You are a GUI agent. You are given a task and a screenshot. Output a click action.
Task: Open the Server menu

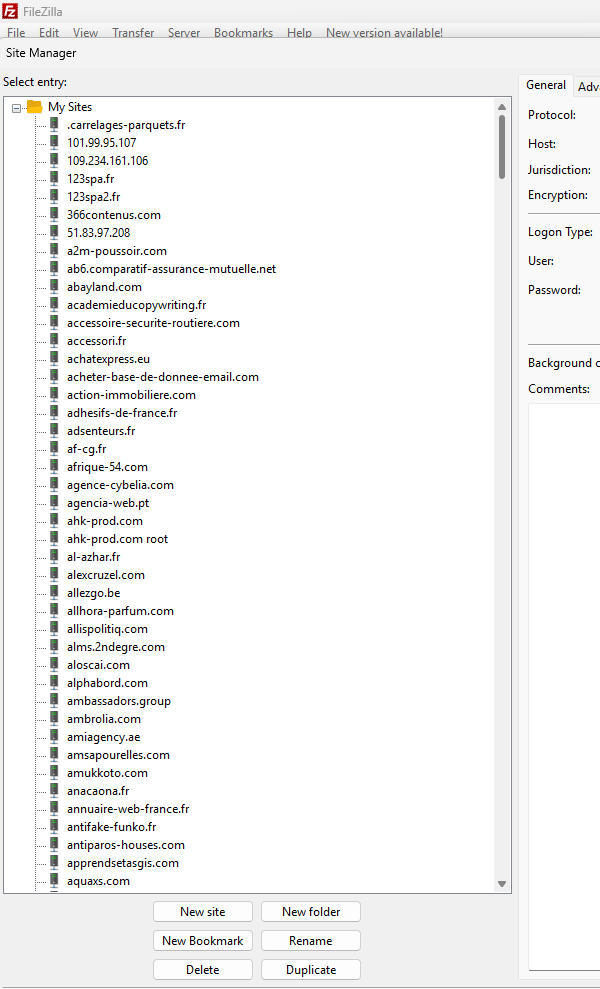[x=184, y=33]
